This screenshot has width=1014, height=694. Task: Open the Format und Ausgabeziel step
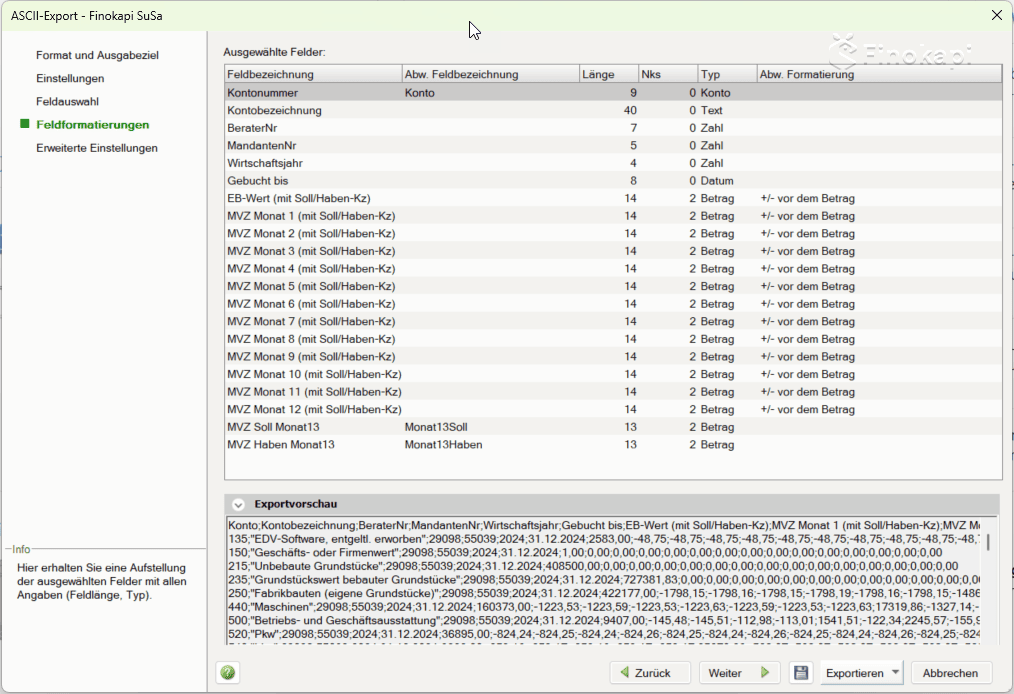tap(97, 56)
